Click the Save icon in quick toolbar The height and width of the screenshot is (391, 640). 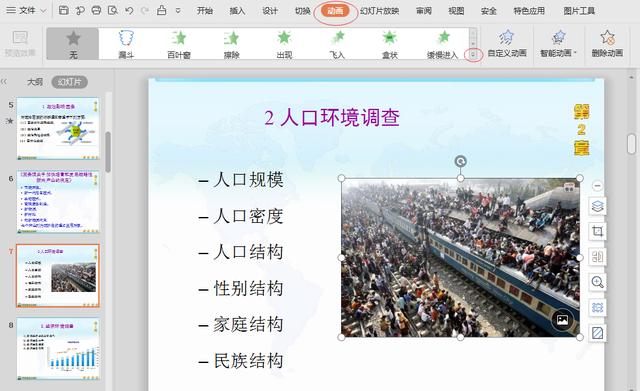63,10
